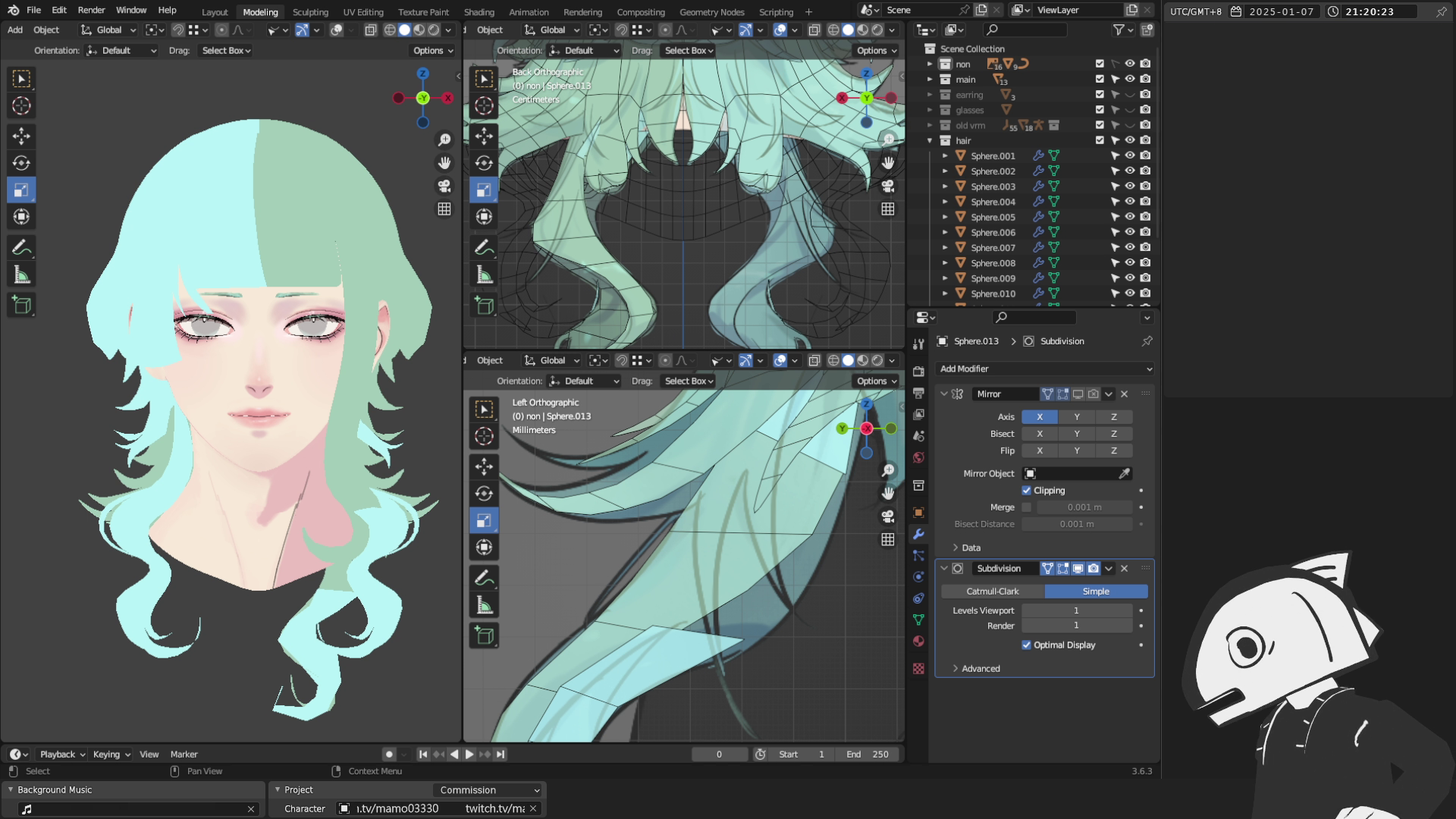The height and width of the screenshot is (819, 1456).
Task: Select the Measure tool in left viewport
Action: [21, 275]
